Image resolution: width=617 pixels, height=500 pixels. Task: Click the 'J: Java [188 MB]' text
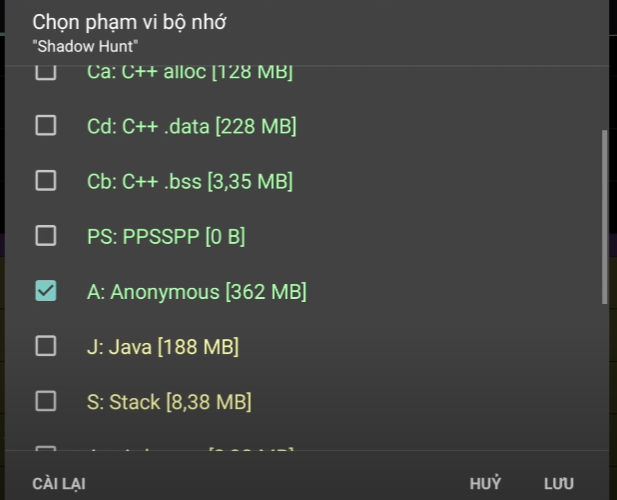coord(162,346)
